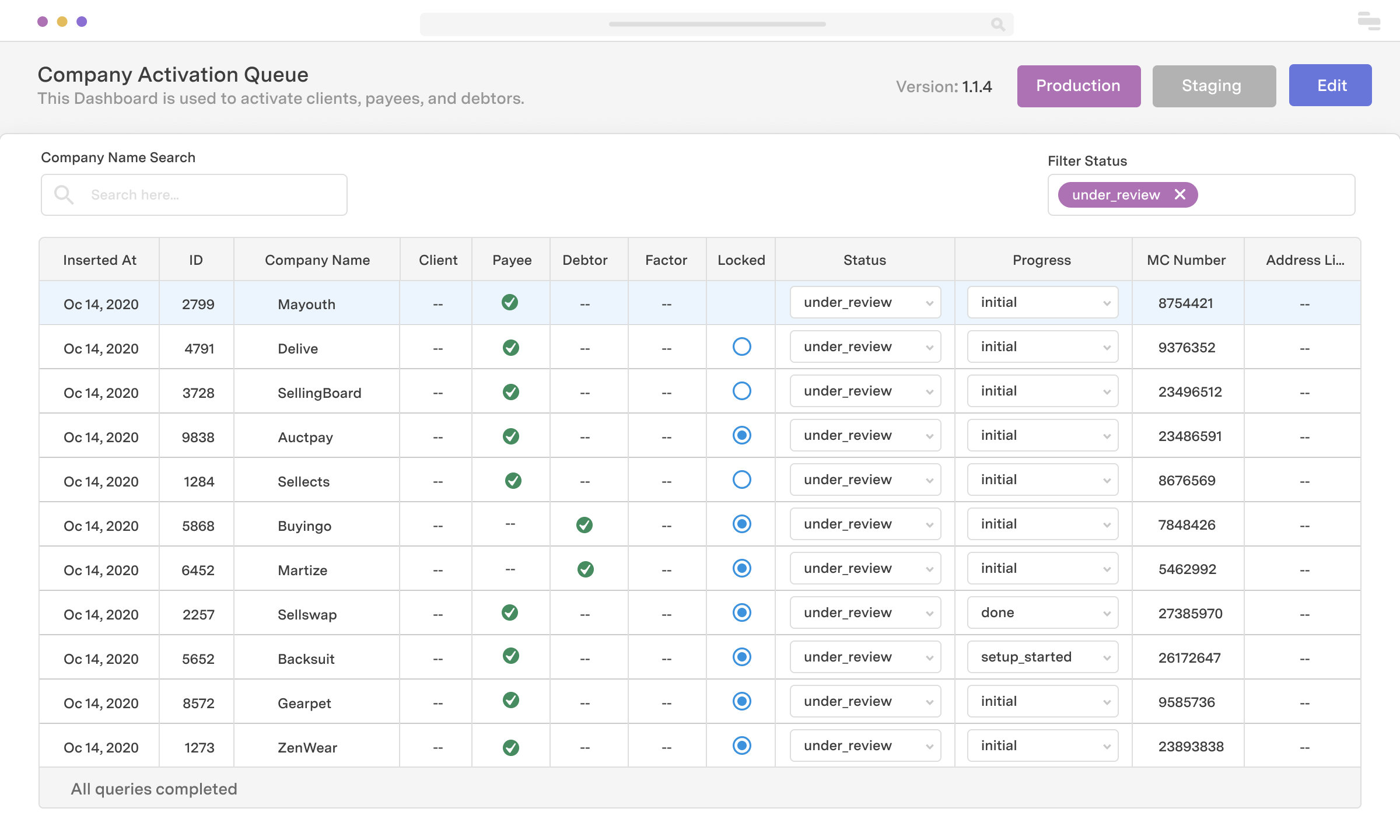Expand the Progress dropdown for Backsuit

point(1107,657)
